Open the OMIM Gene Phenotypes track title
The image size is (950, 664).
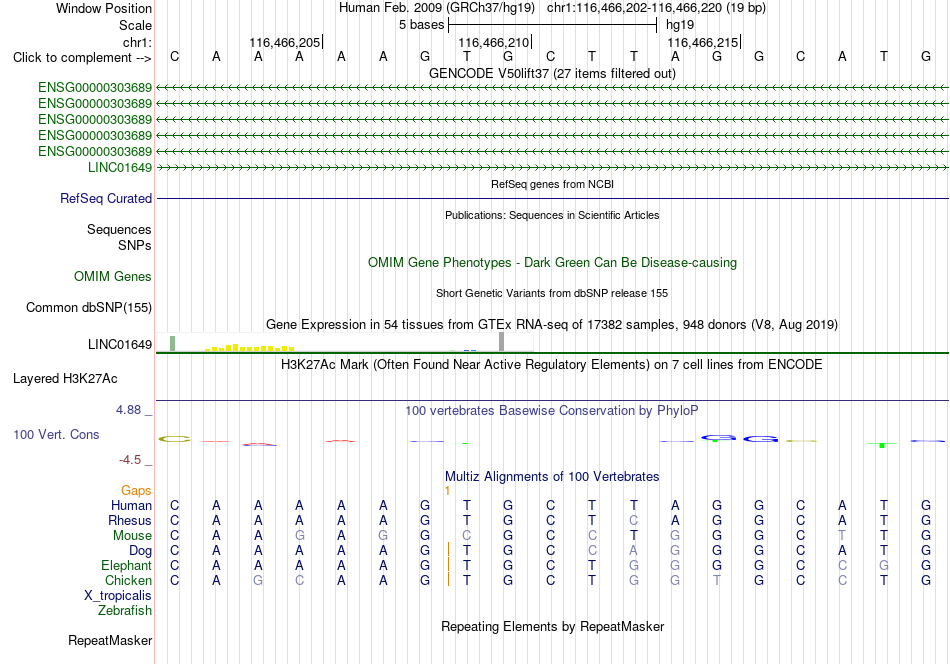click(x=552, y=262)
